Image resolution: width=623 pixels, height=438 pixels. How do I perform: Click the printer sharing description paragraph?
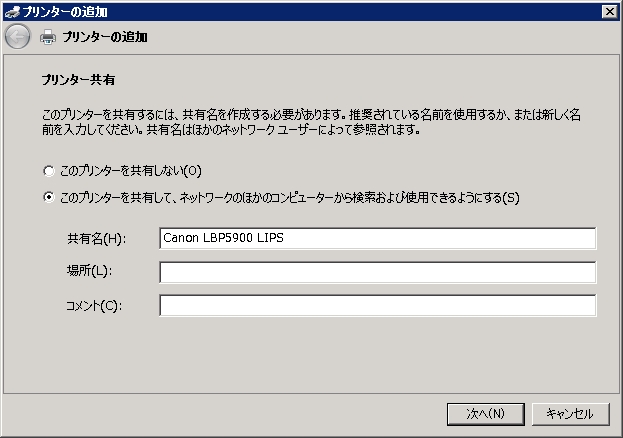tap(310, 123)
